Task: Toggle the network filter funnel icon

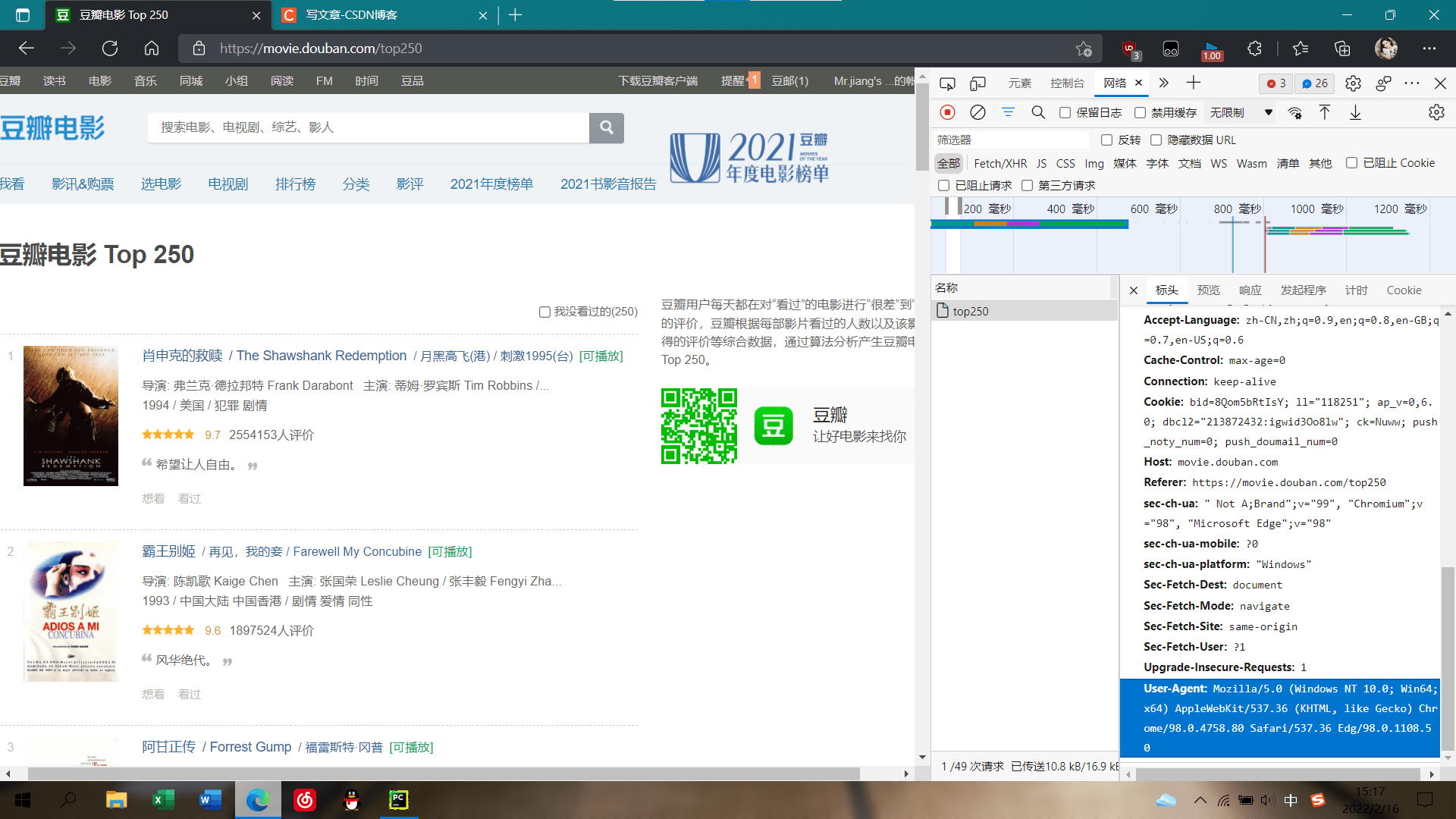Action: pyautogui.click(x=1008, y=112)
